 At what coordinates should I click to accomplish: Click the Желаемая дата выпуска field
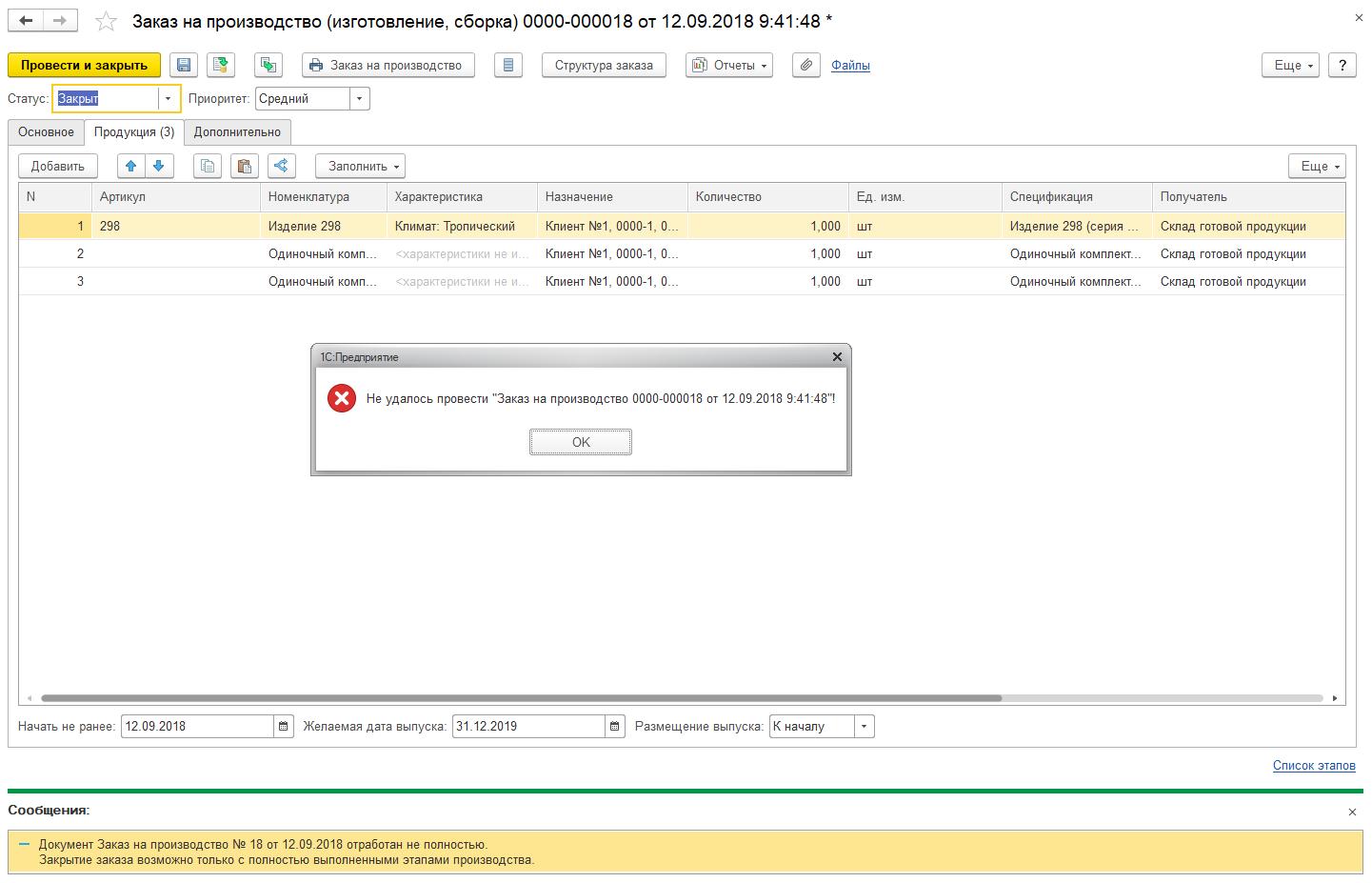(x=528, y=726)
